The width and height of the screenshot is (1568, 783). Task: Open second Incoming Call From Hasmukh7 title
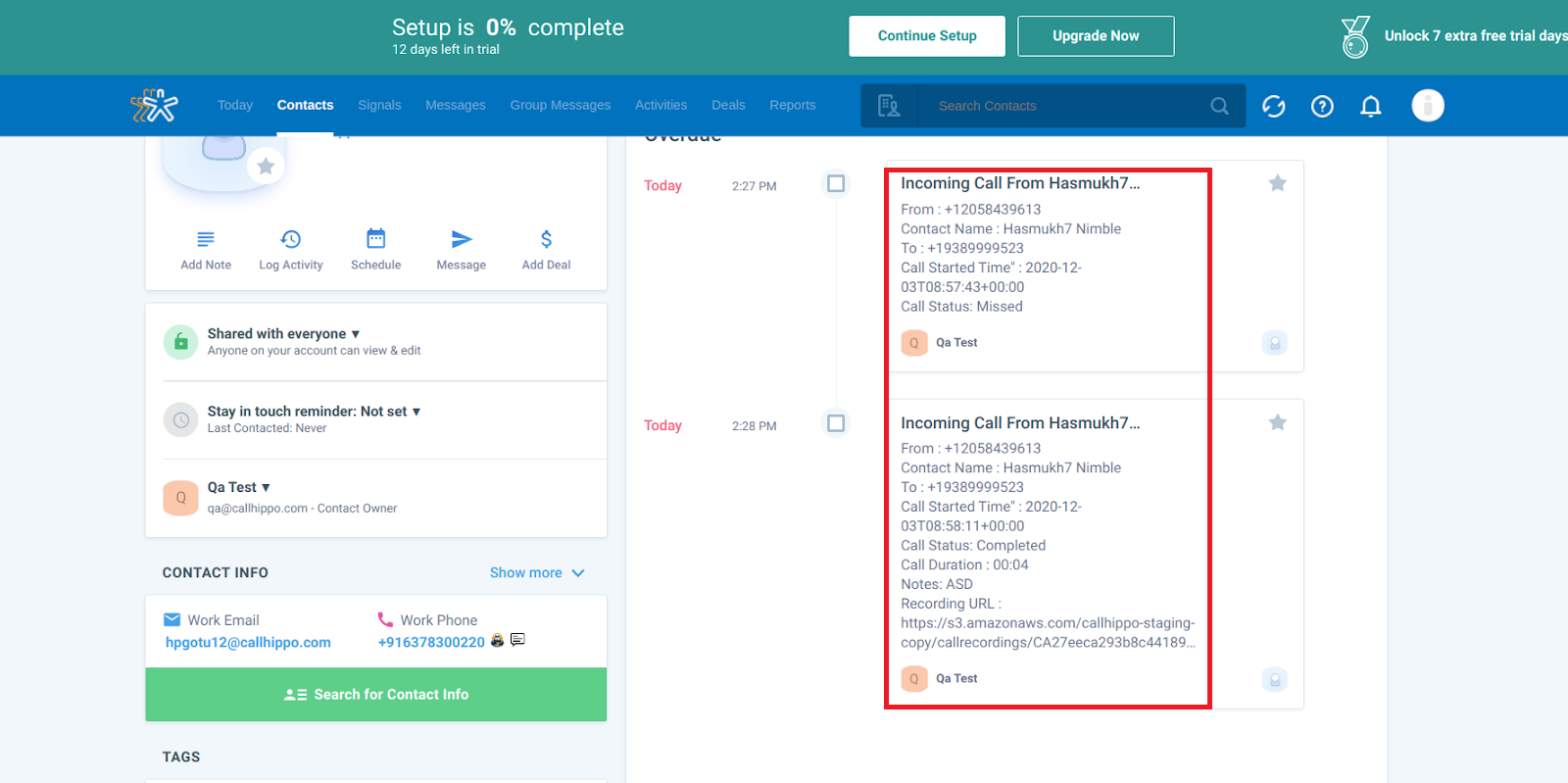pos(1020,423)
